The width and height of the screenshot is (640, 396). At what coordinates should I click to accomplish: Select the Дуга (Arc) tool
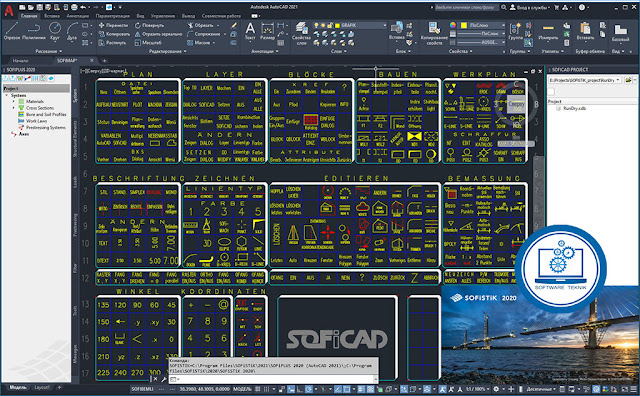72,31
